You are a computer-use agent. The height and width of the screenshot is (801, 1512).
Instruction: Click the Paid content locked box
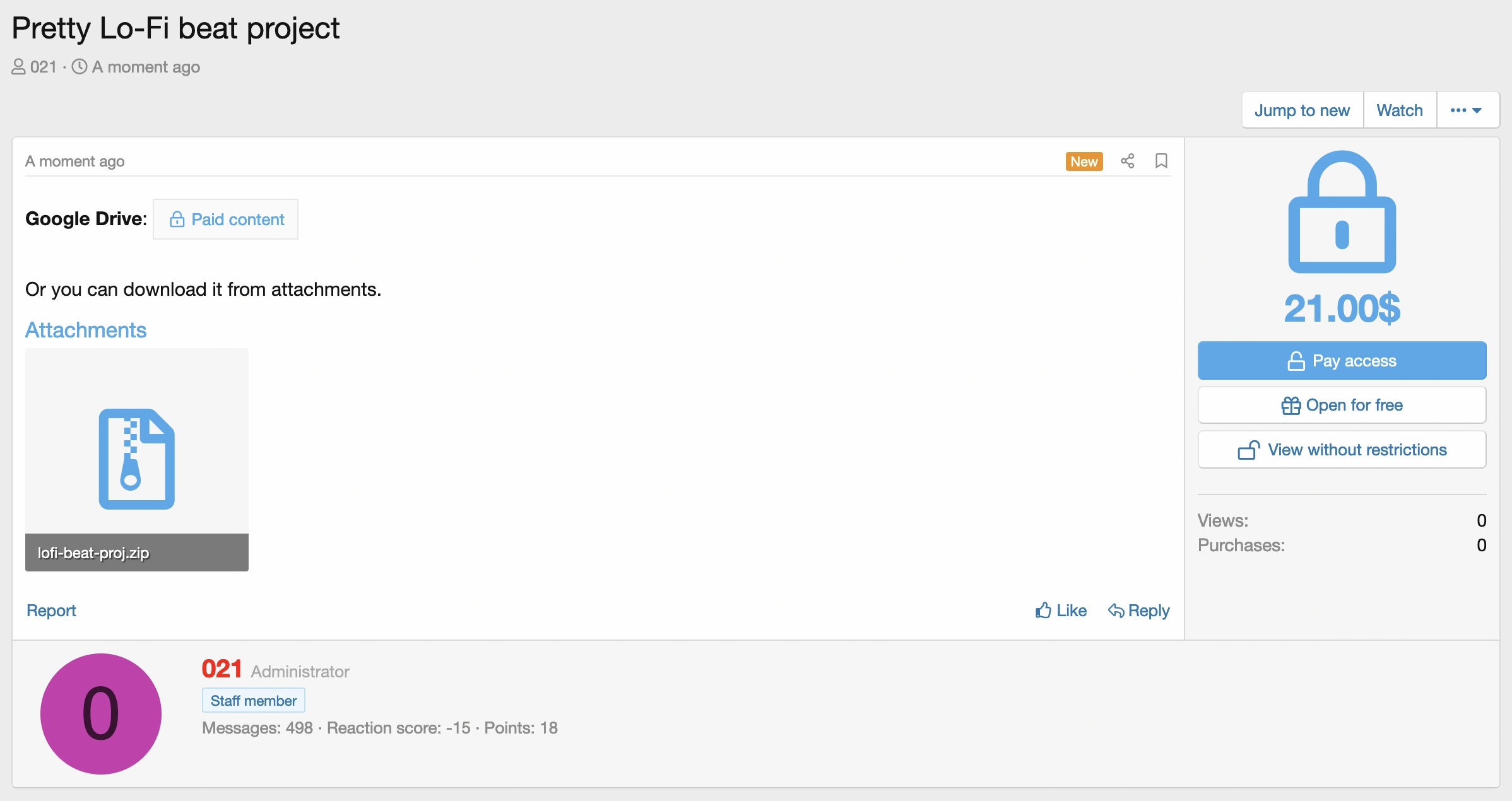point(226,219)
